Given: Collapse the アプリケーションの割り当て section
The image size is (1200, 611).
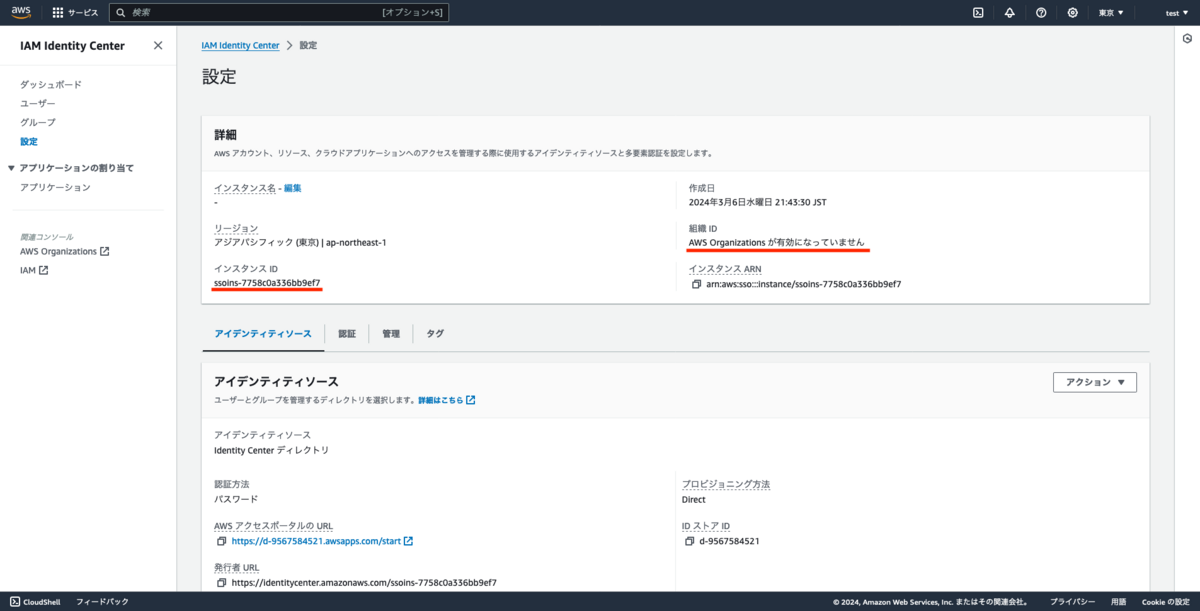Looking at the screenshot, I should click(x=12, y=168).
